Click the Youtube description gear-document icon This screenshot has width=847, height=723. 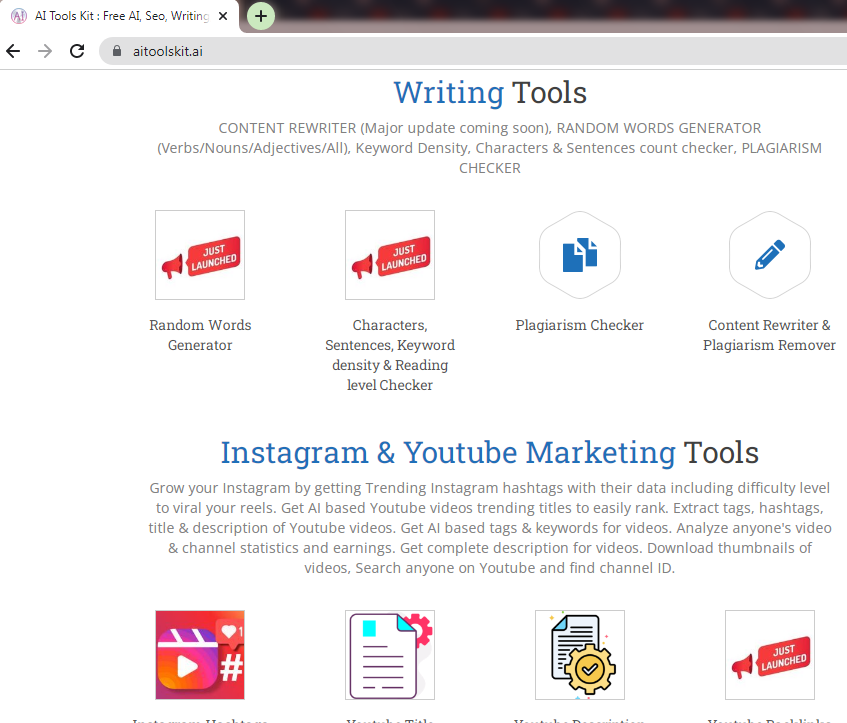coord(580,655)
